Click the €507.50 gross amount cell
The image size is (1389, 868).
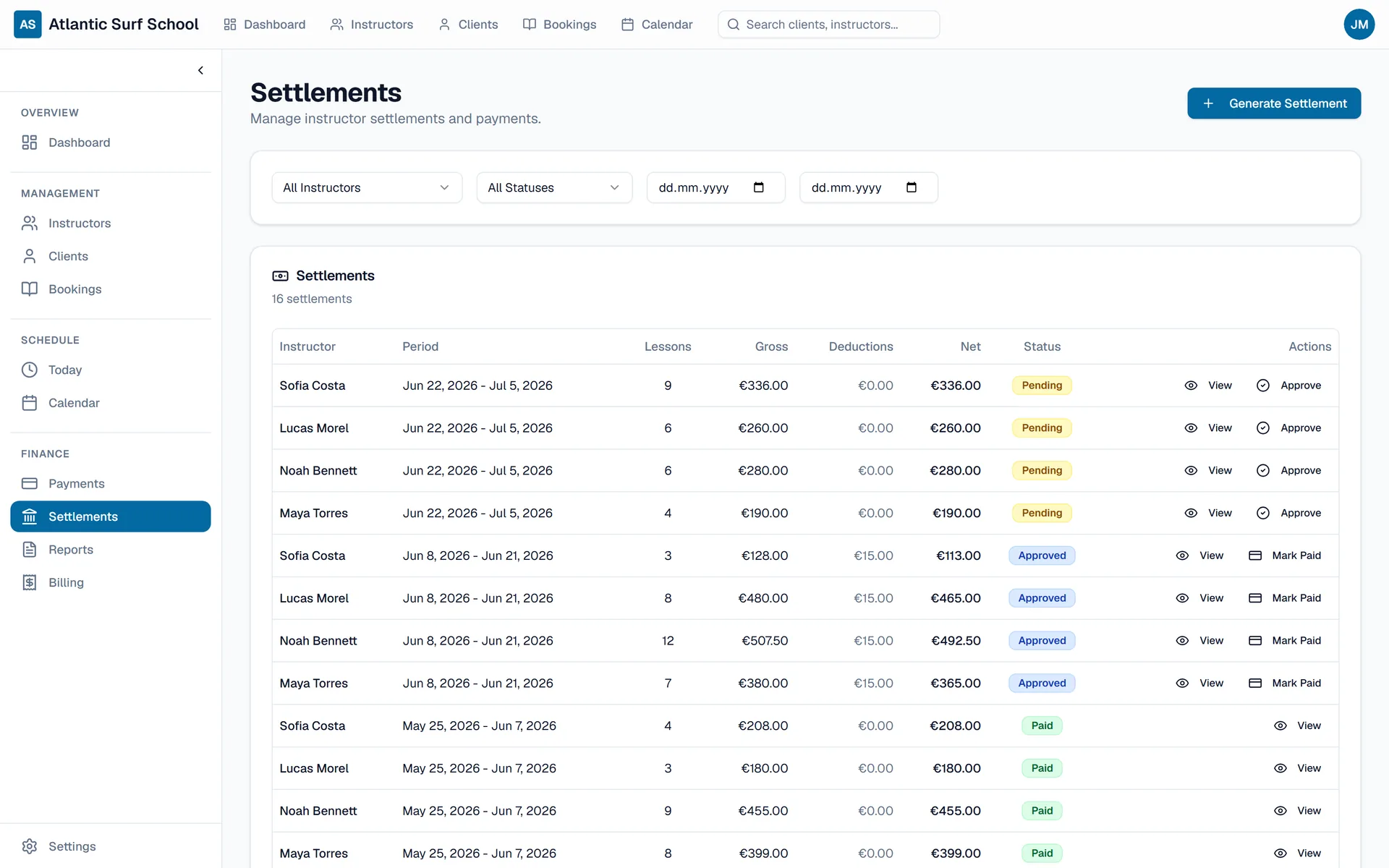pos(765,641)
